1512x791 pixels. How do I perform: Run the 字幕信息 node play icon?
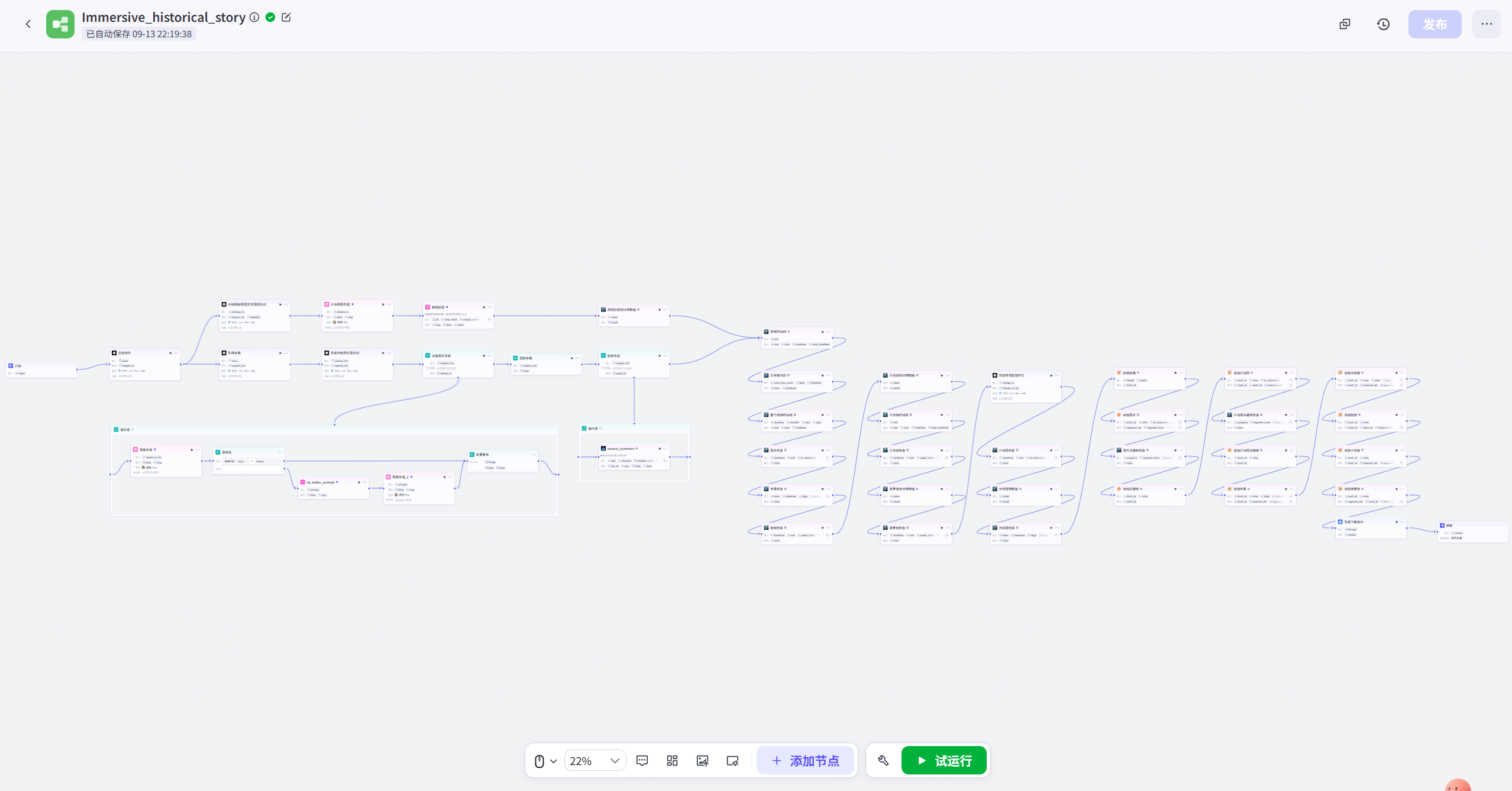(822, 489)
